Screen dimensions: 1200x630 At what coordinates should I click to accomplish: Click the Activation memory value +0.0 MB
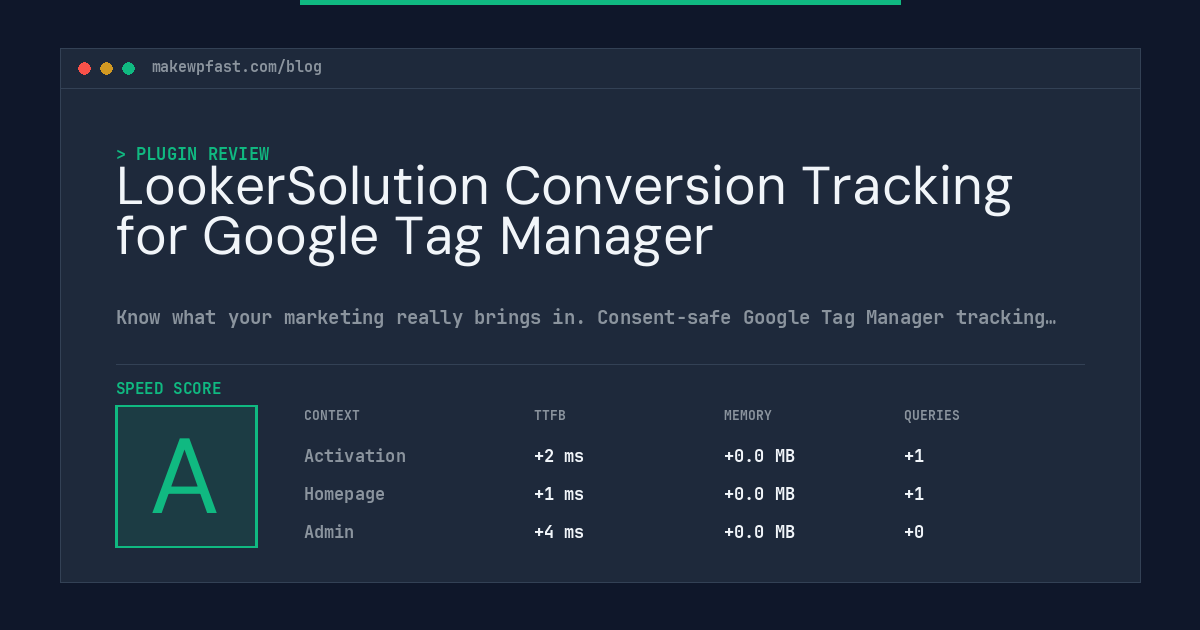759,456
